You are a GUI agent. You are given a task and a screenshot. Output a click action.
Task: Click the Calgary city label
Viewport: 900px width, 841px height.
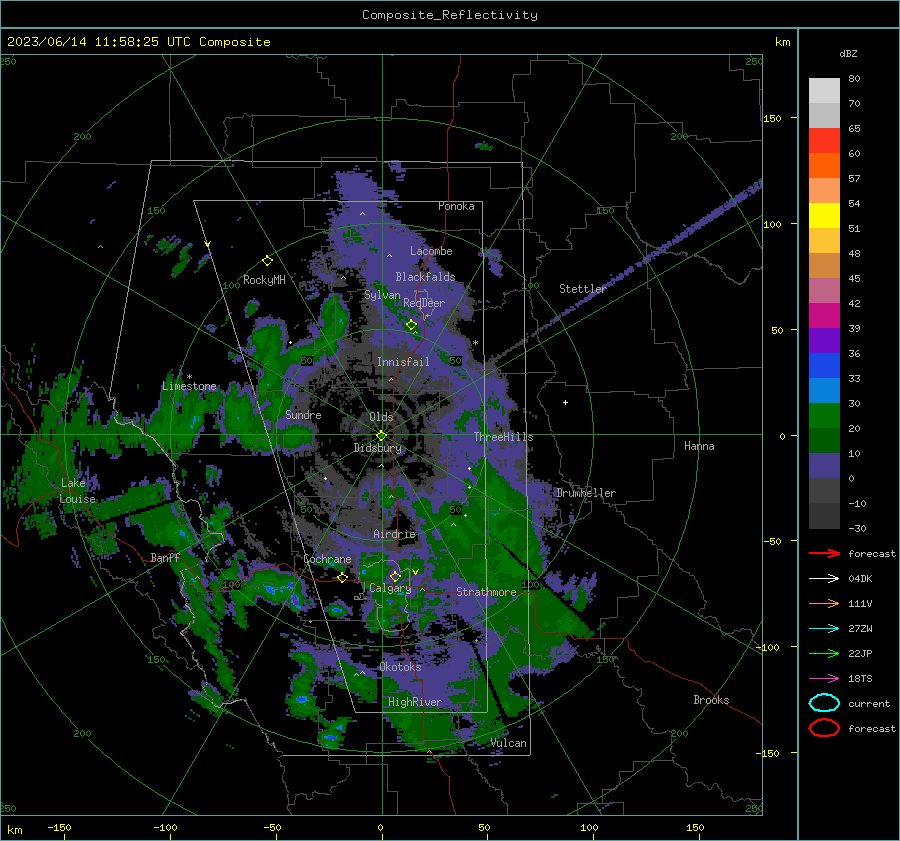pyautogui.click(x=390, y=588)
